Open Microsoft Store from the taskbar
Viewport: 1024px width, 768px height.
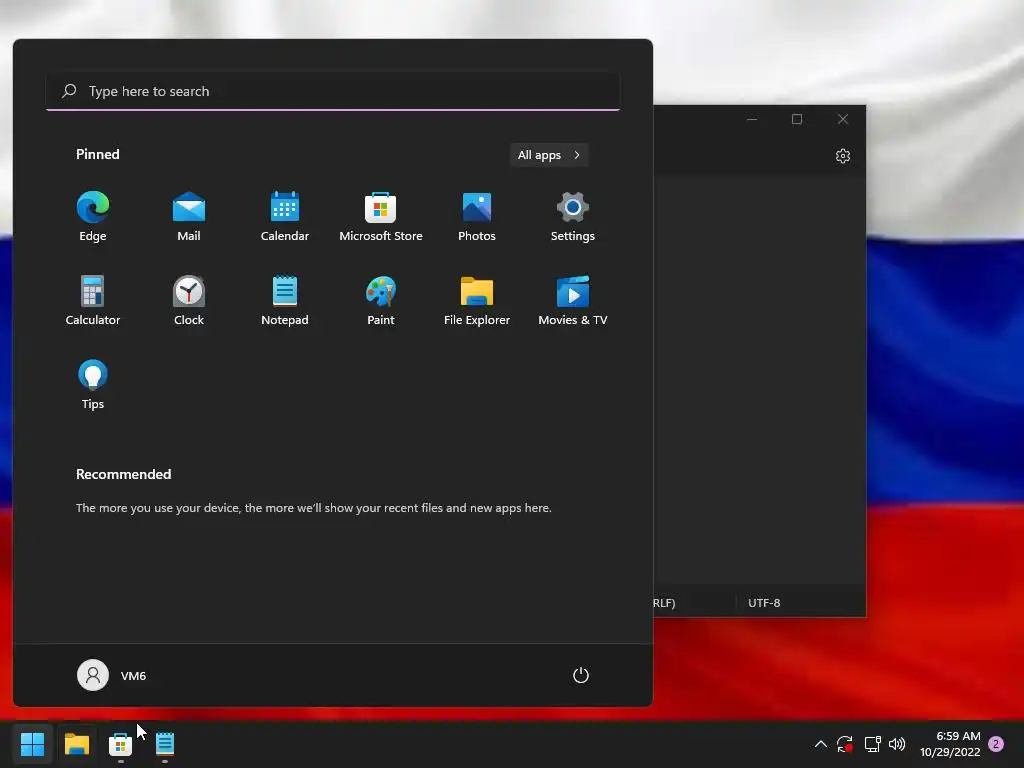pos(120,744)
